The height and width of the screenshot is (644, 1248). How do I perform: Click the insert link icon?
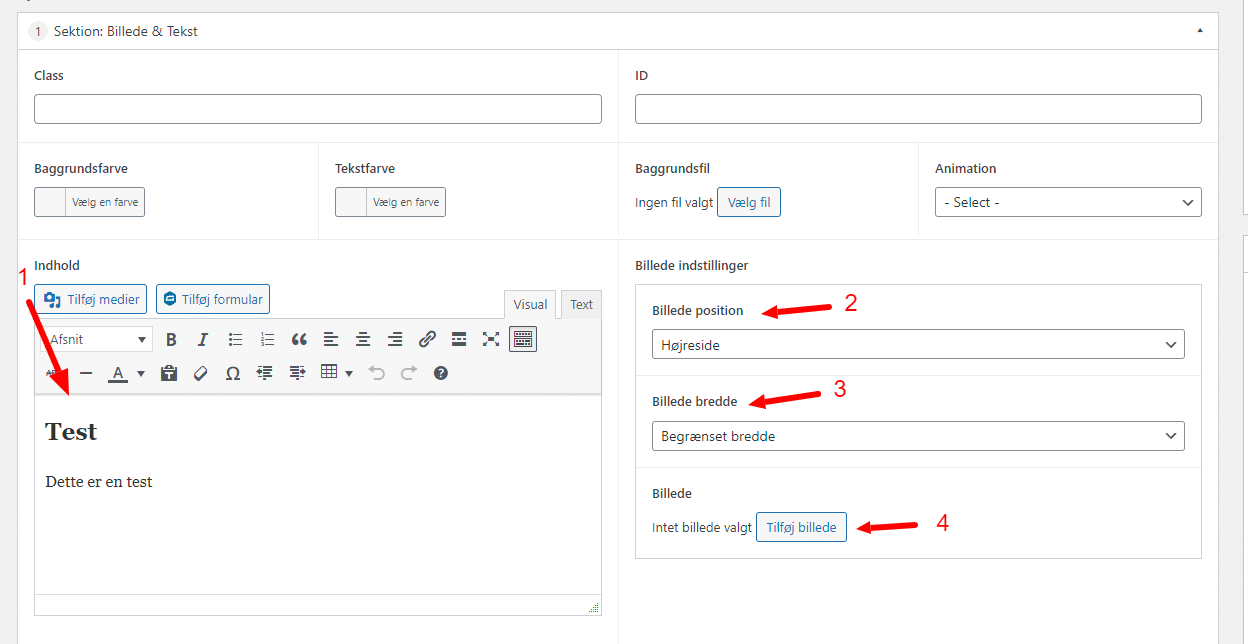point(427,340)
